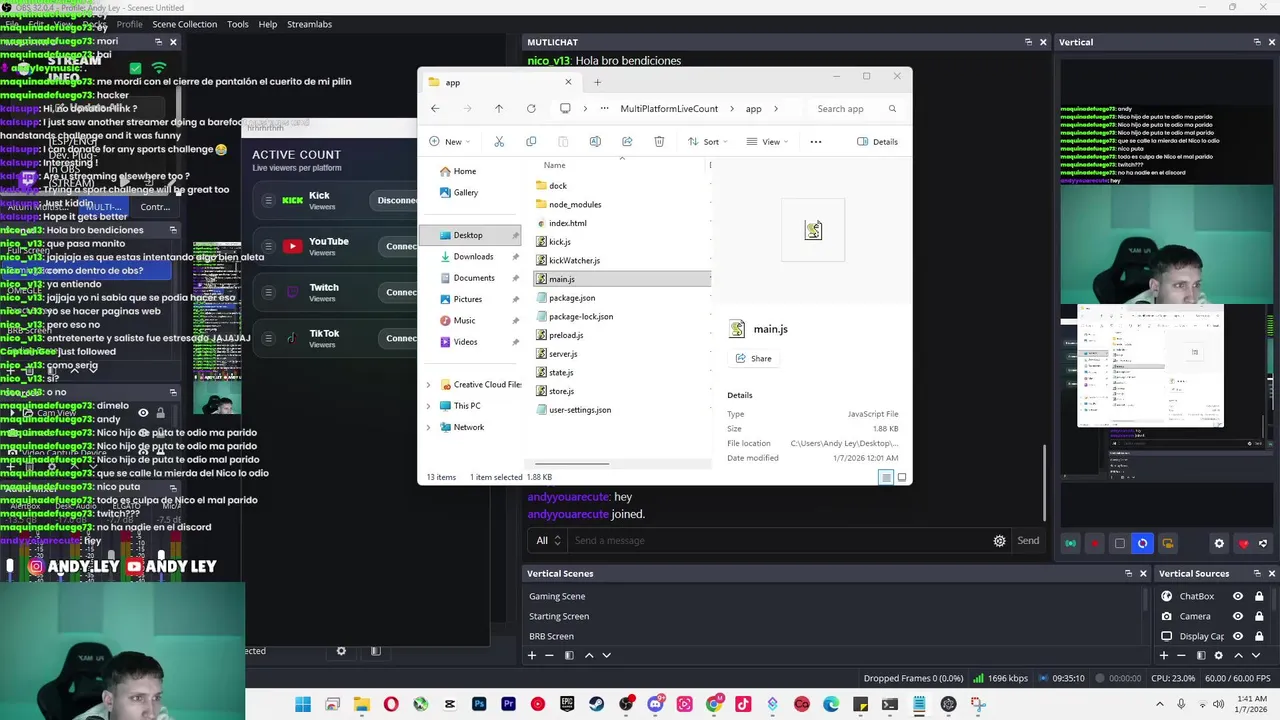
Task: Toggle lock on the ChatBox source
Action: point(1259,596)
